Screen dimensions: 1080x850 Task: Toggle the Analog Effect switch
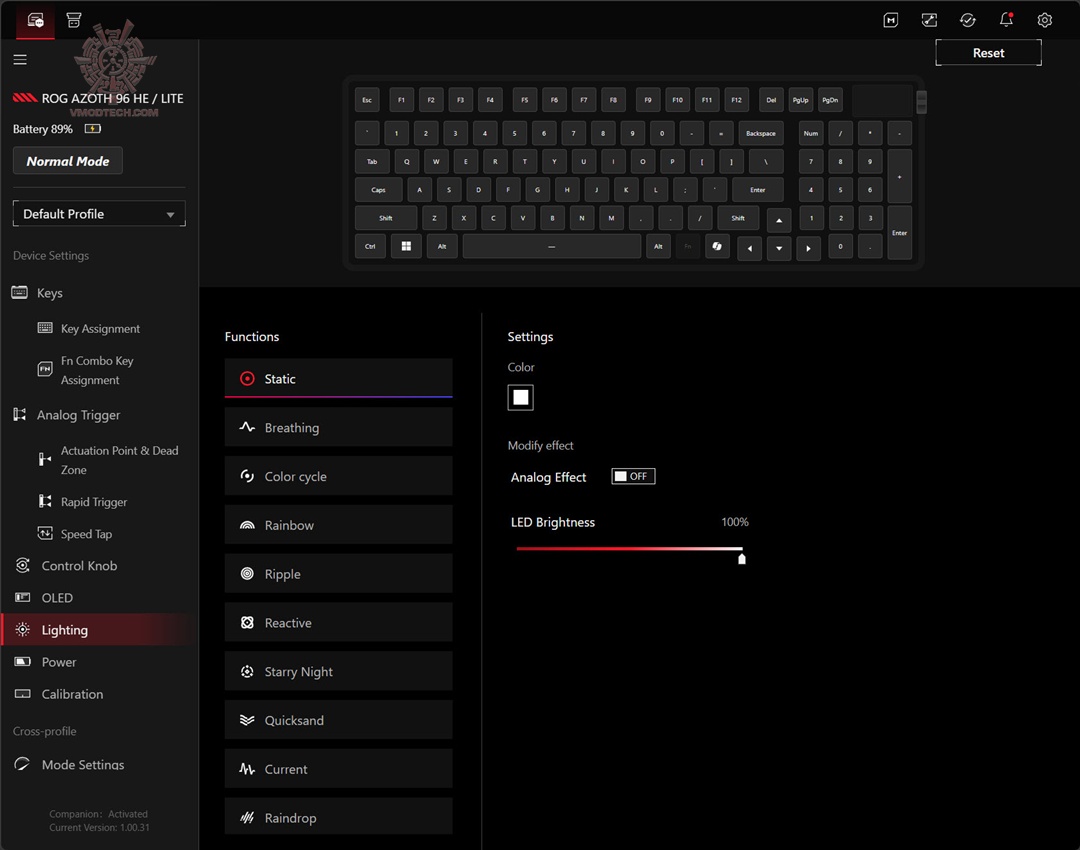[633, 476]
